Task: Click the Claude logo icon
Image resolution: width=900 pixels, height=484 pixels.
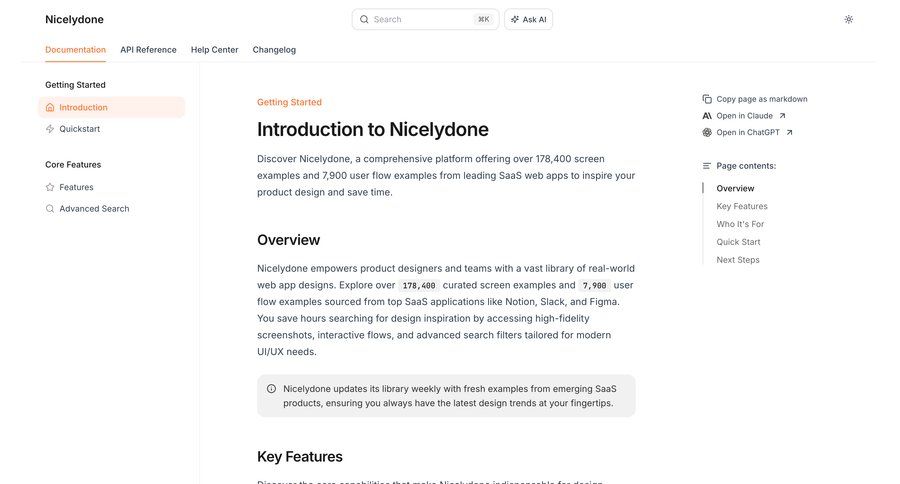Action: 707,116
